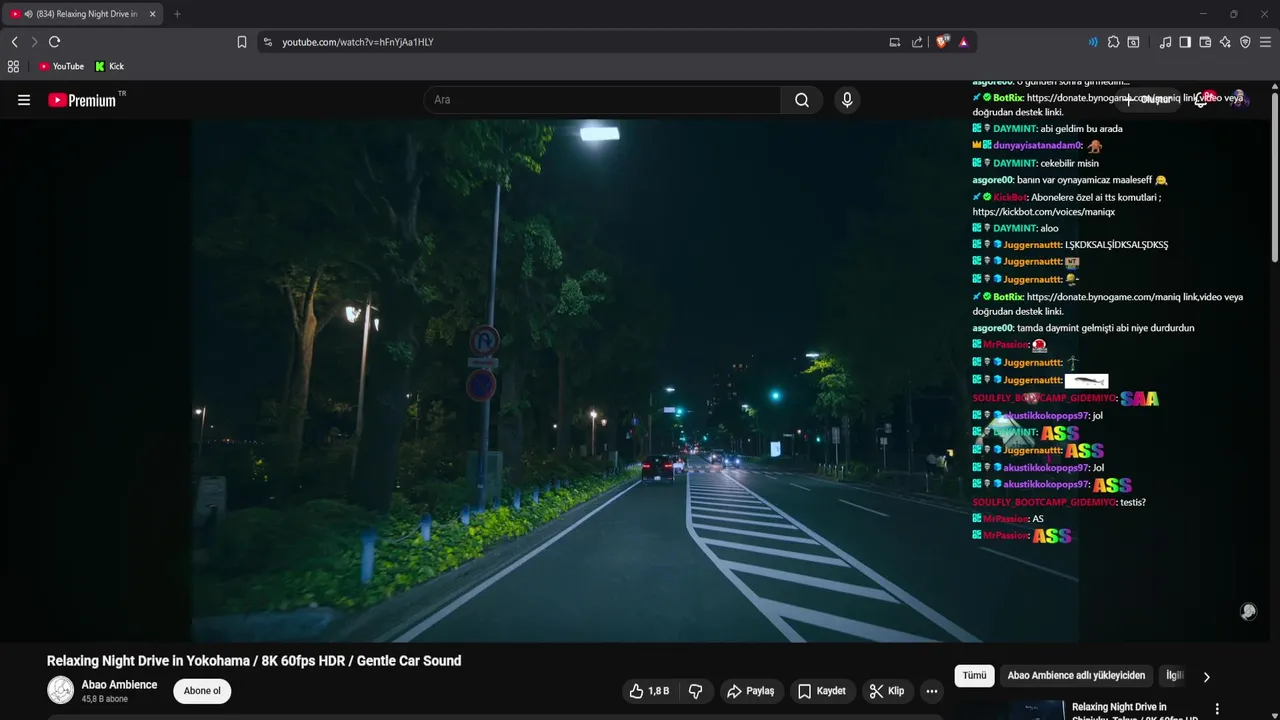Screen dimensions: 1280x720
Task: Open more actions three-dot menu under video
Action: coord(932,691)
